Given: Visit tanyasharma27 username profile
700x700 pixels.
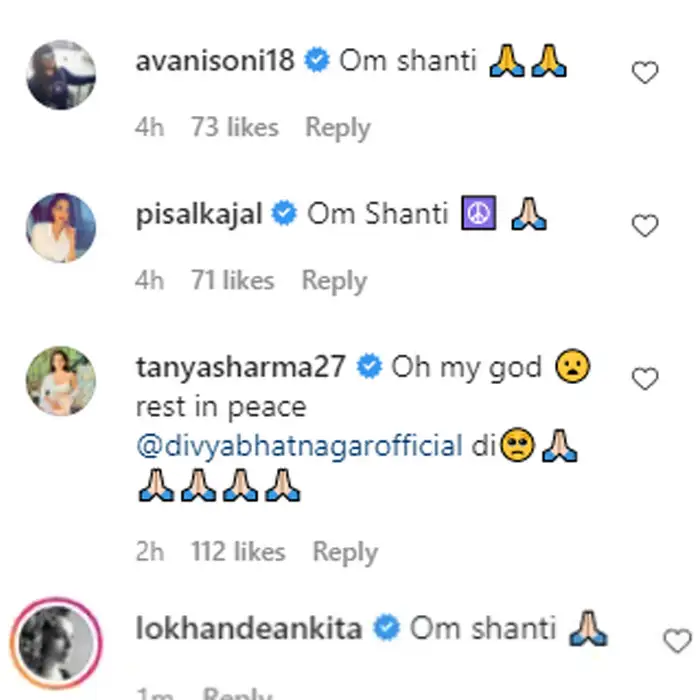Looking at the screenshot, I should tap(240, 367).
